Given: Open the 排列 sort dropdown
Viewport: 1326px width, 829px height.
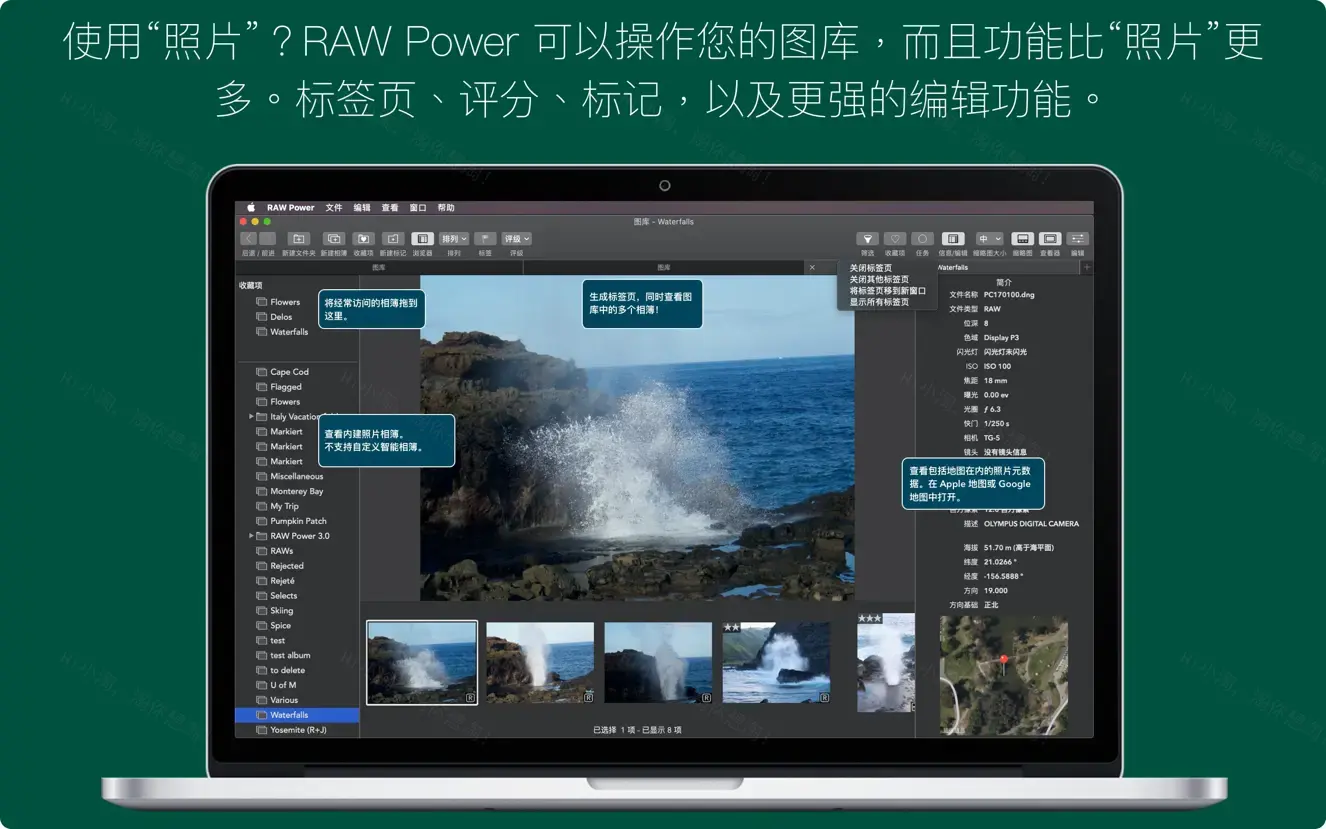Looking at the screenshot, I should coord(454,238).
